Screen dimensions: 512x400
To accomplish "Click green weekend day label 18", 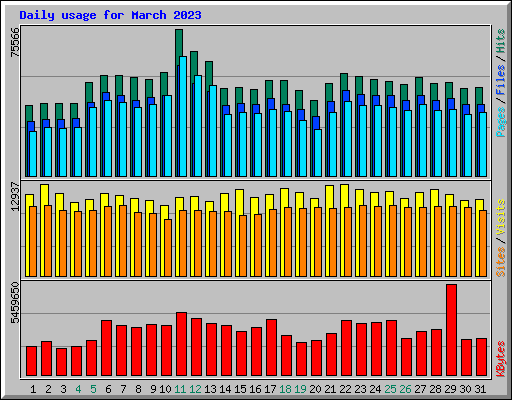I will [285, 389].
